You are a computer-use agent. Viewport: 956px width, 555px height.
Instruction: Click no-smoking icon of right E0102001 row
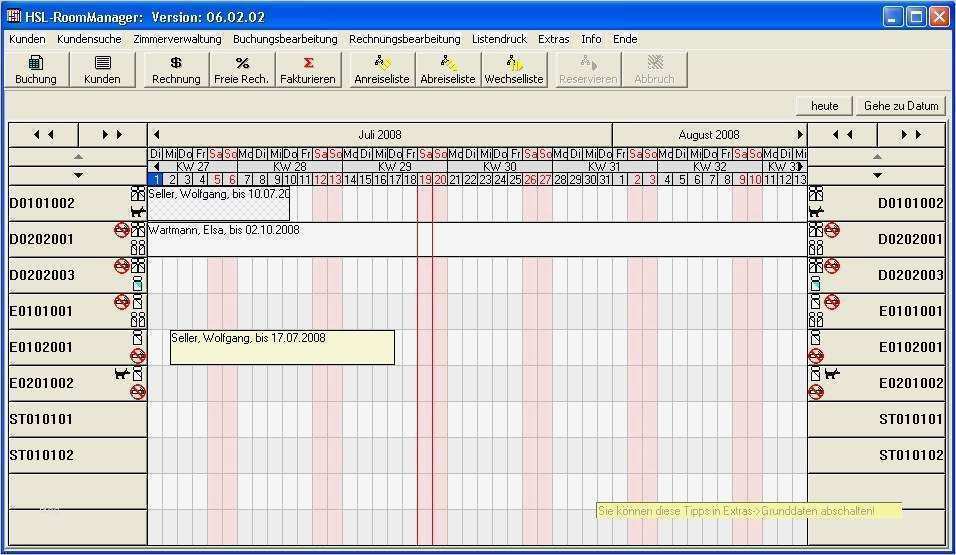click(x=816, y=356)
